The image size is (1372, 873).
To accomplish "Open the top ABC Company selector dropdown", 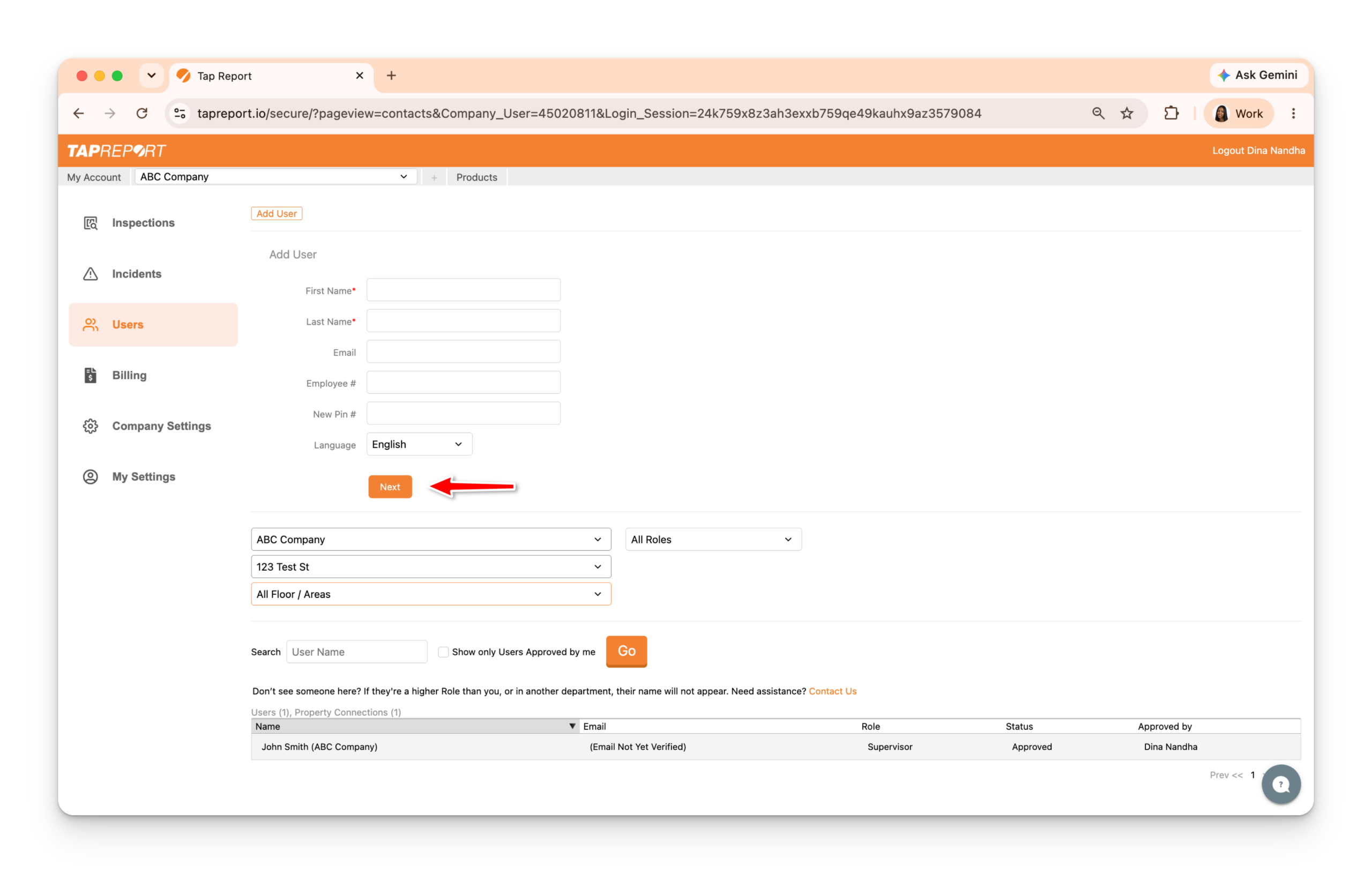I will tap(276, 177).
